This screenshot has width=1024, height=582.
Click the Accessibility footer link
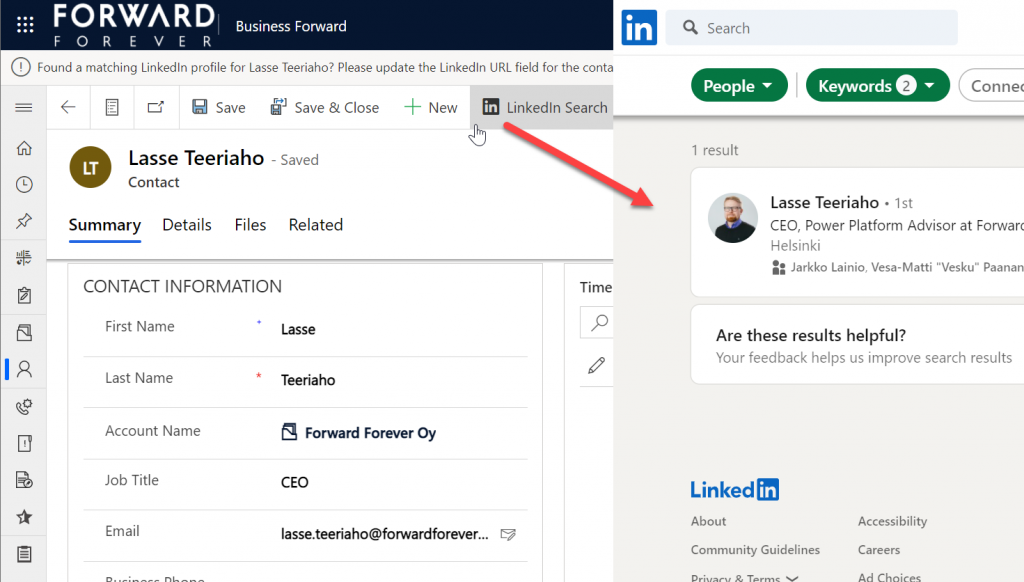click(x=892, y=521)
